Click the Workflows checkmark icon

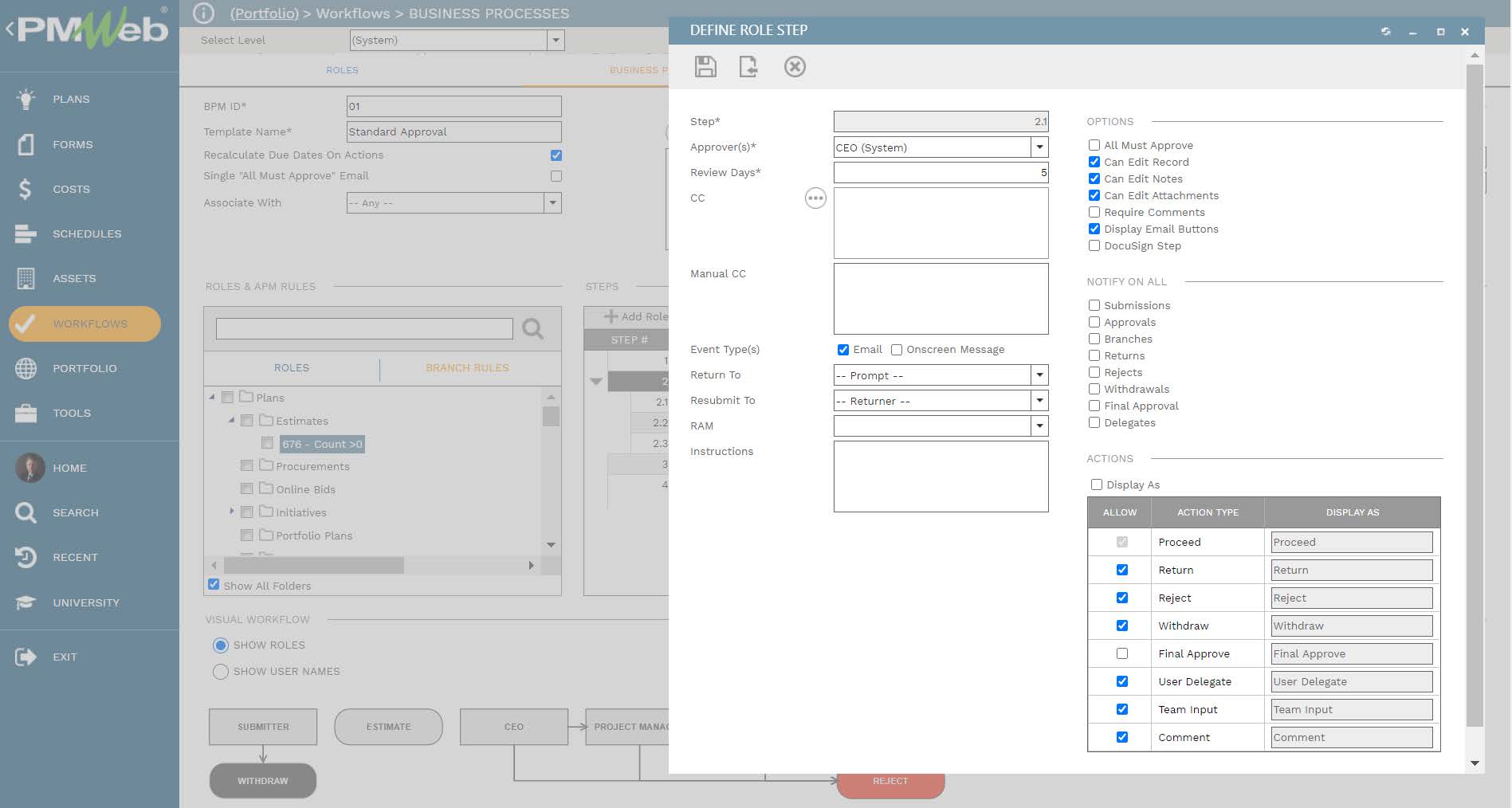26,324
